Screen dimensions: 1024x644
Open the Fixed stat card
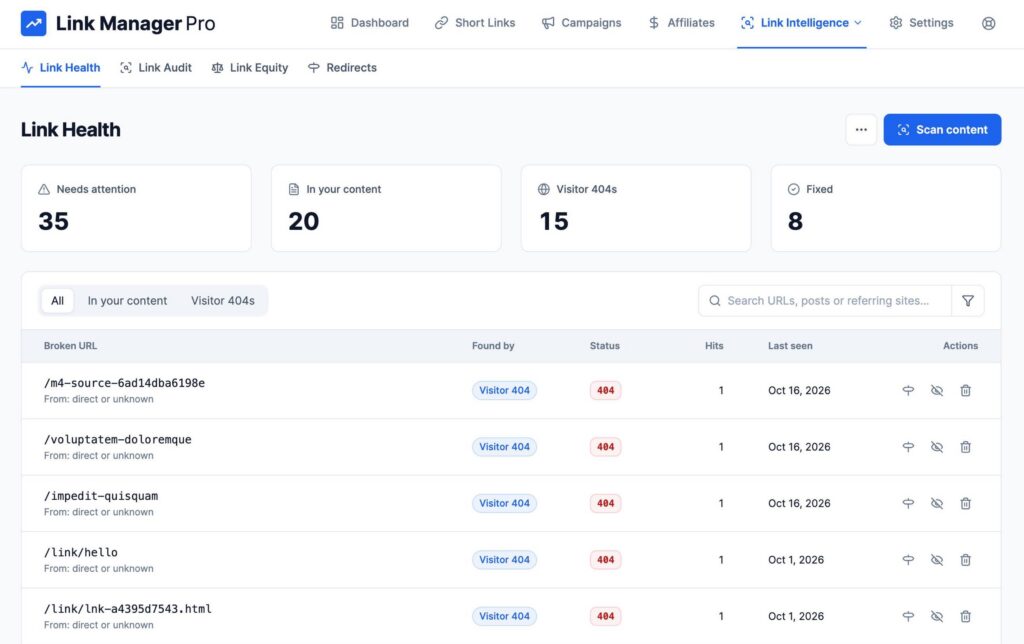coord(886,208)
